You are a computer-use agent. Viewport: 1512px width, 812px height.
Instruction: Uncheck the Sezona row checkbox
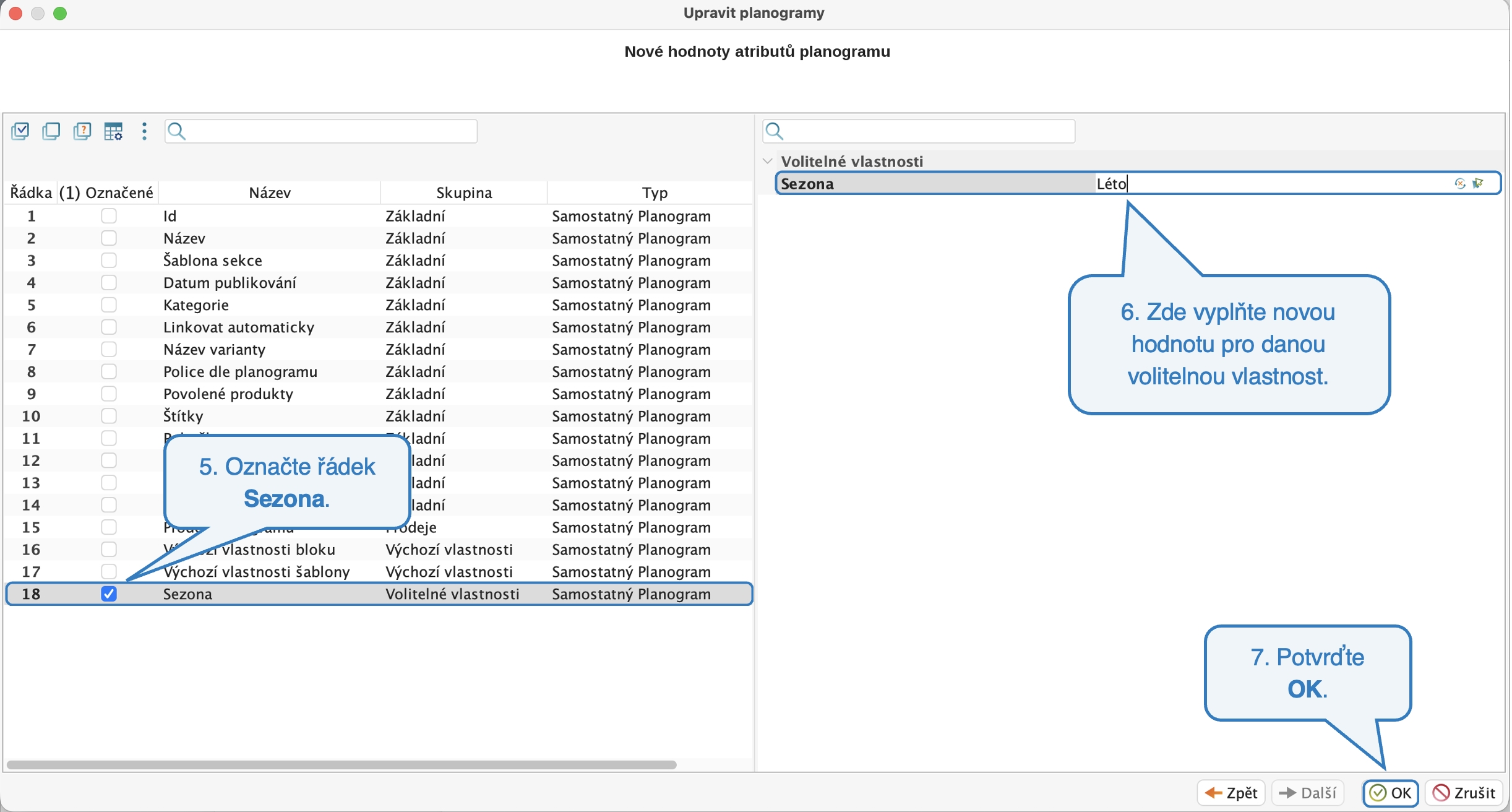click(x=109, y=594)
